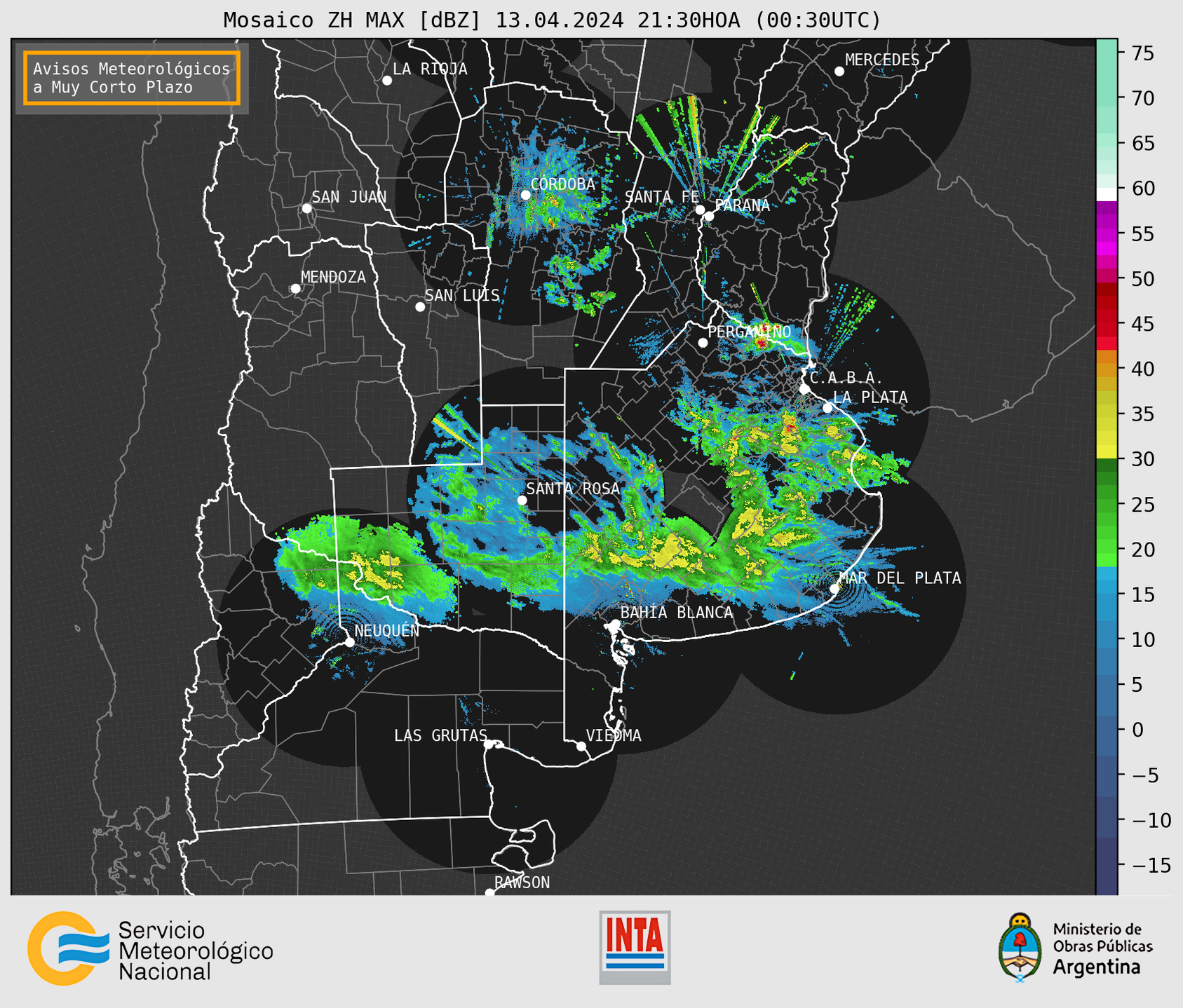Click the BAHÍA BLANCA city marker dot

[x=615, y=624]
